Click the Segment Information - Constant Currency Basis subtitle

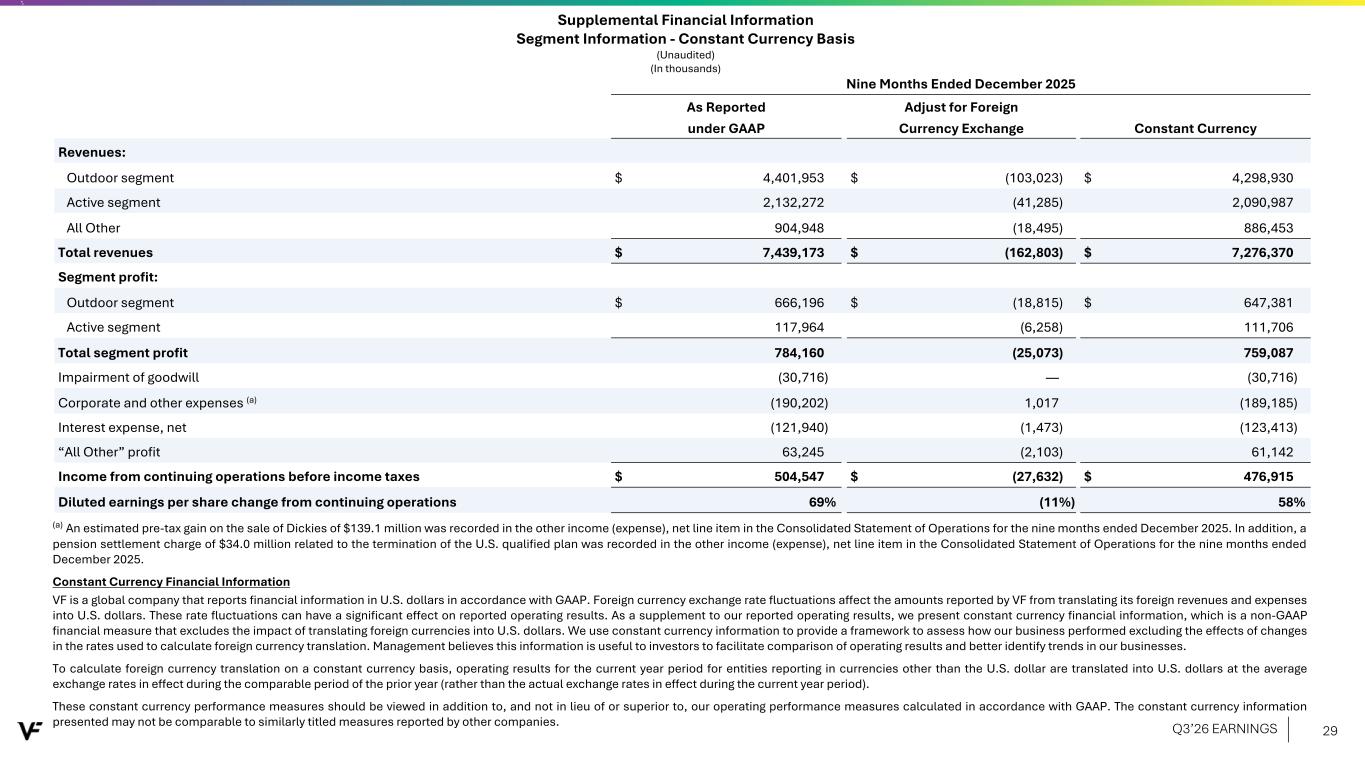pos(685,39)
